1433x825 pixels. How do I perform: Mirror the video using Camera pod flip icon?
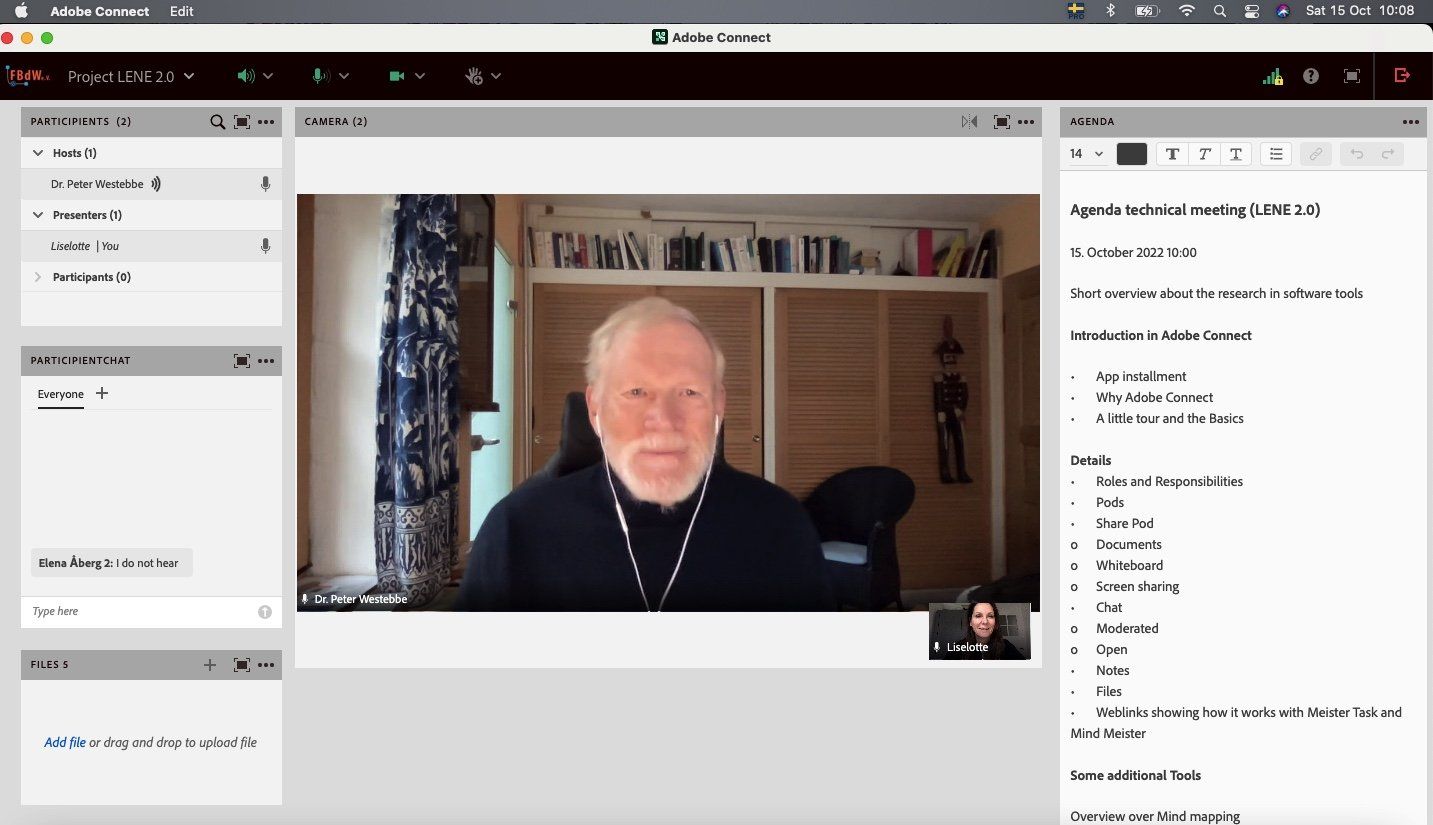[x=969, y=122]
